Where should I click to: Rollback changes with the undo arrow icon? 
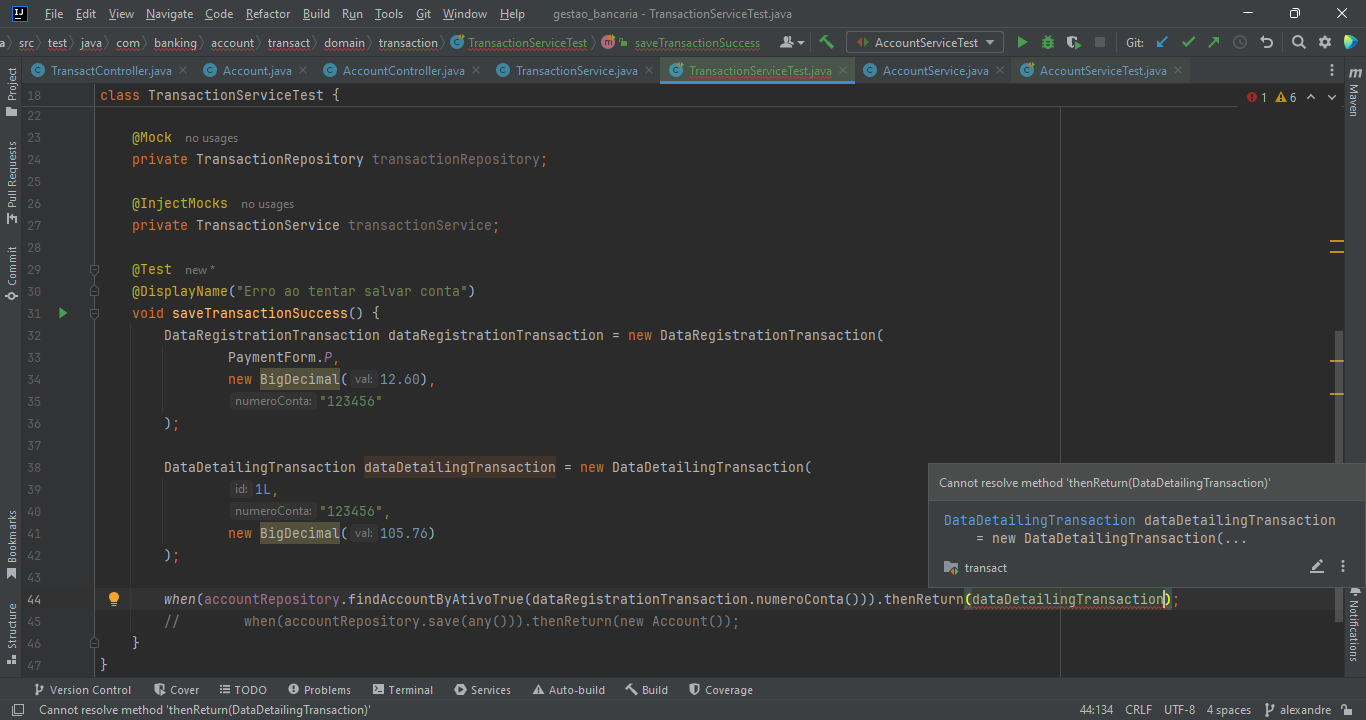[x=1267, y=42]
